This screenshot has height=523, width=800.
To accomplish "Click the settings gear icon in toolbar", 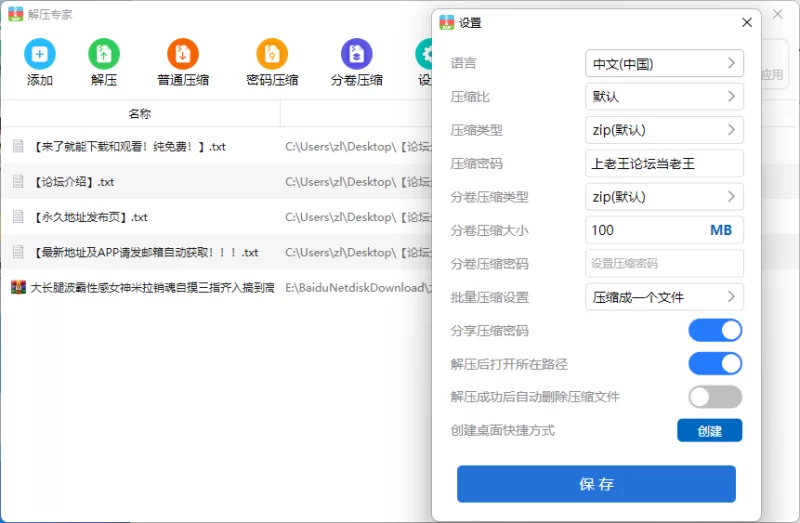I will [x=426, y=54].
